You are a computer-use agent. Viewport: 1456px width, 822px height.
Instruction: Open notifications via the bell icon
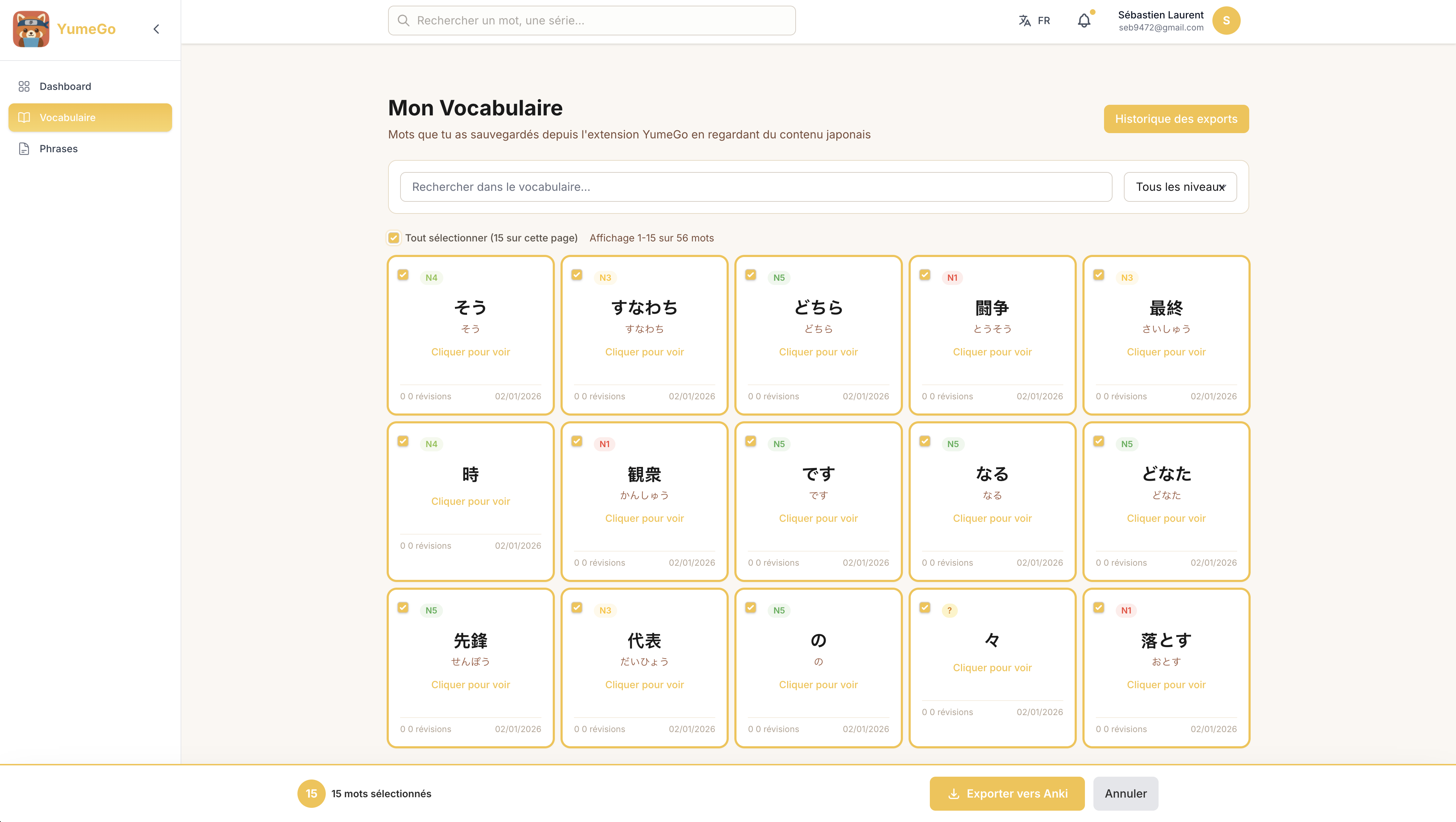1084,21
